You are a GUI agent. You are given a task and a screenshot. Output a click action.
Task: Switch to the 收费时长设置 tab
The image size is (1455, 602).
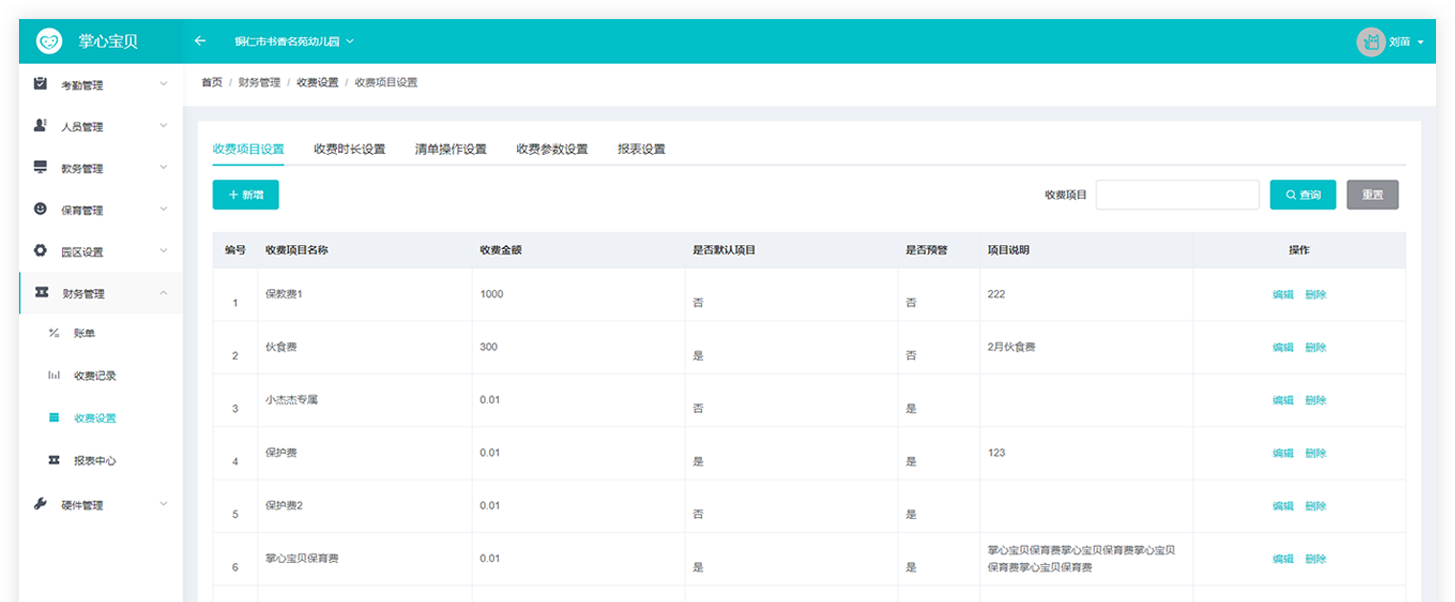pos(349,149)
